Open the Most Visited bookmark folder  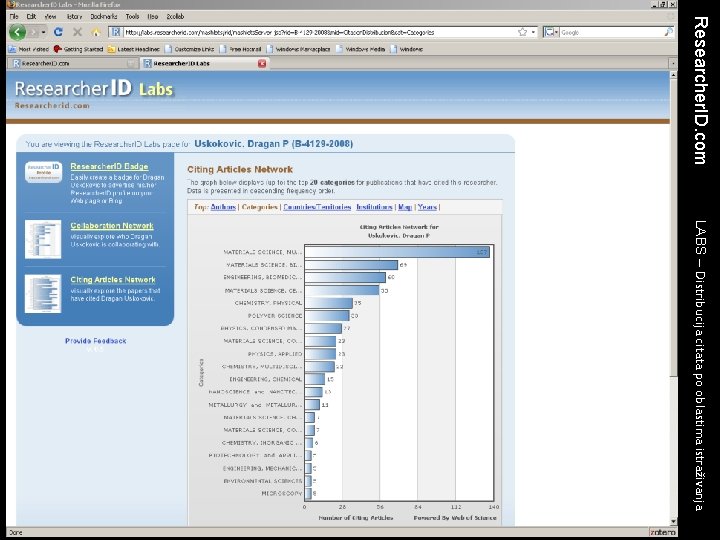(x=29, y=49)
